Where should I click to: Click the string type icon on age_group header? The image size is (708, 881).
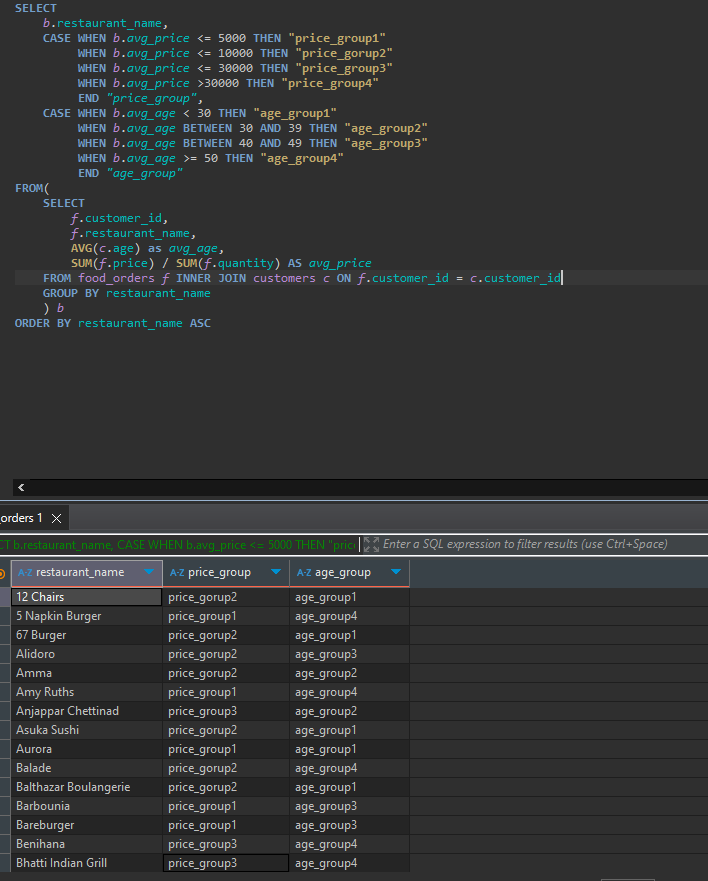click(x=304, y=573)
